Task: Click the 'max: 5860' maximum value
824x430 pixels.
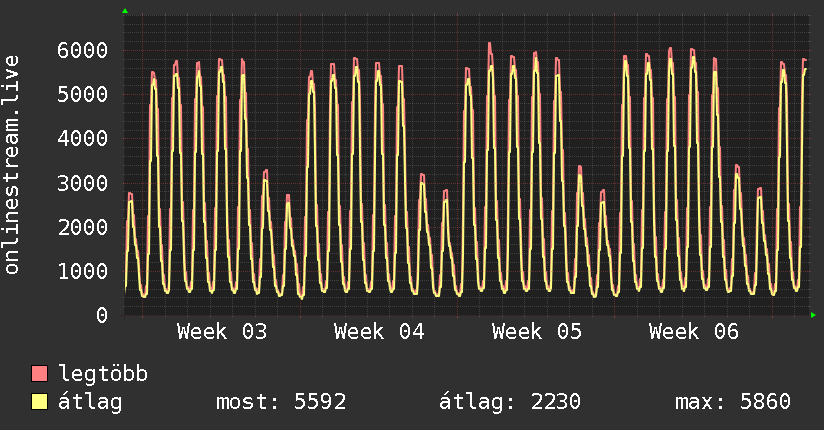Action: 733,402
